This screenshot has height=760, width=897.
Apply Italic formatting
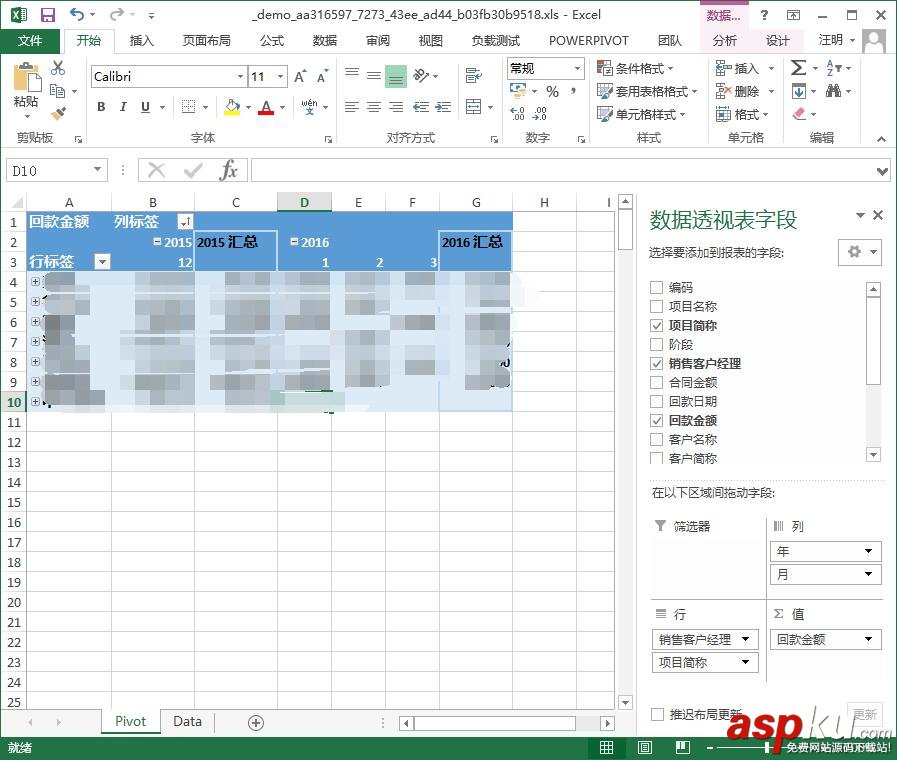coord(123,106)
